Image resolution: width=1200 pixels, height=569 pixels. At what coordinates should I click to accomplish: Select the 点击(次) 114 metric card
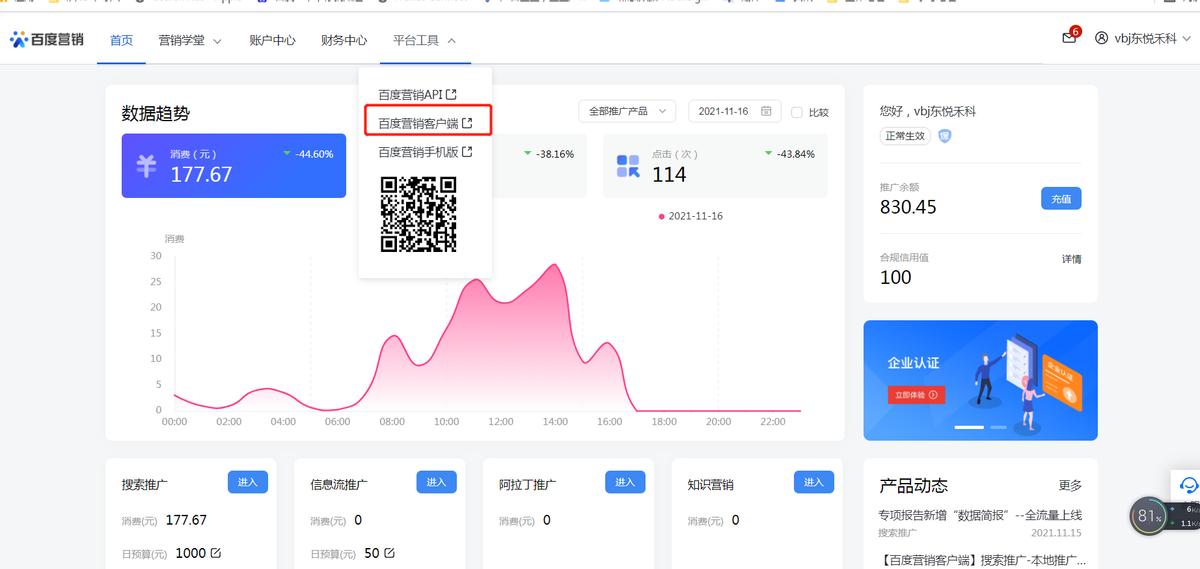point(715,166)
